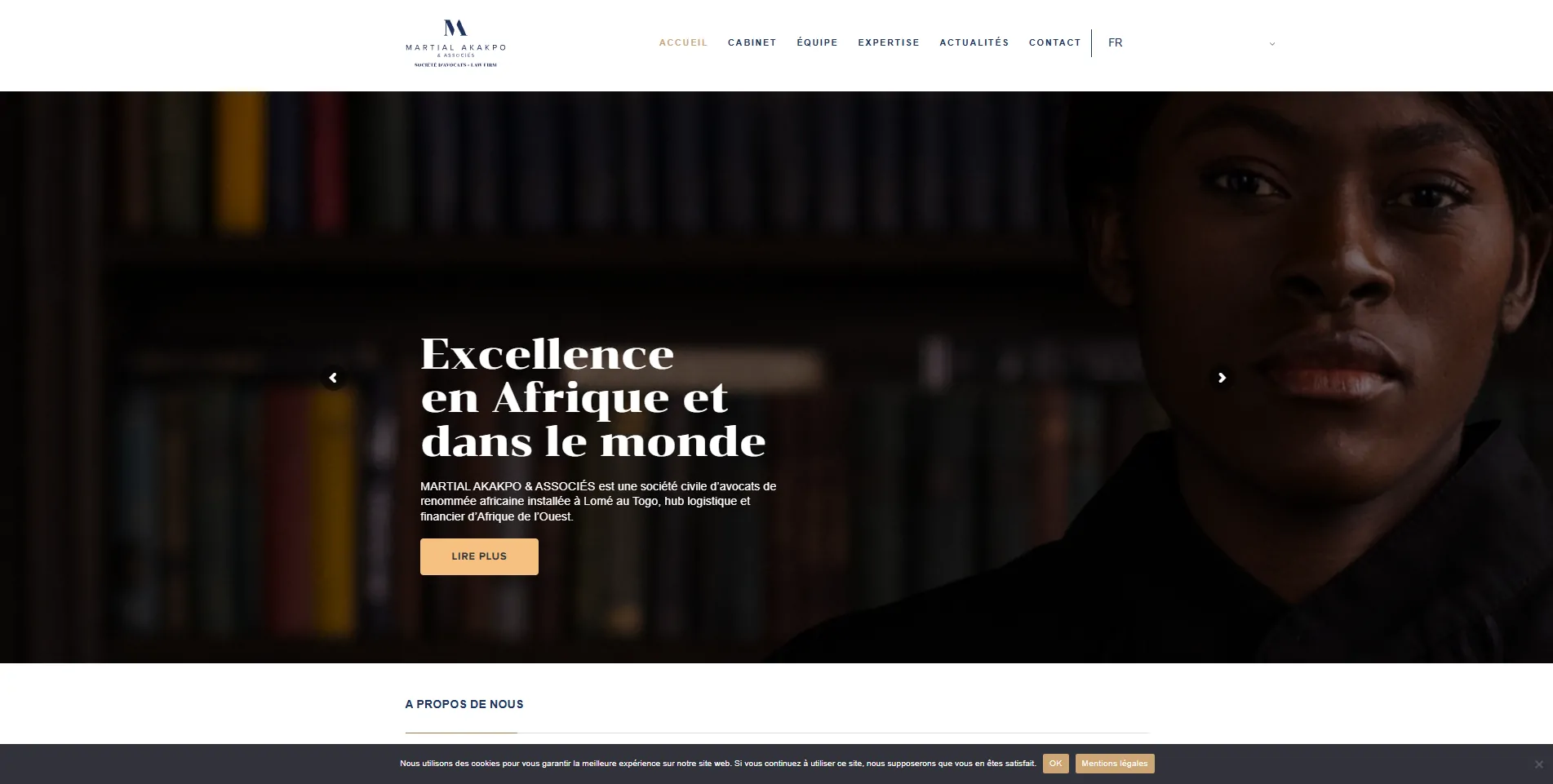Go to the ACTUALITÉS section

[x=974, y=43]
